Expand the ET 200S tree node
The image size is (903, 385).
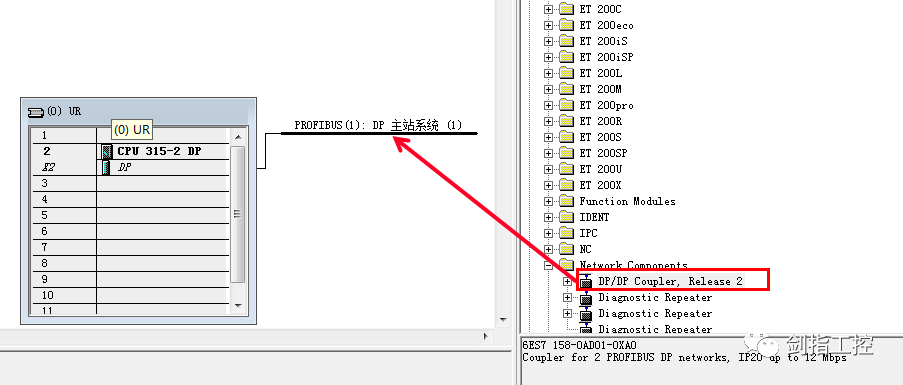548,138
